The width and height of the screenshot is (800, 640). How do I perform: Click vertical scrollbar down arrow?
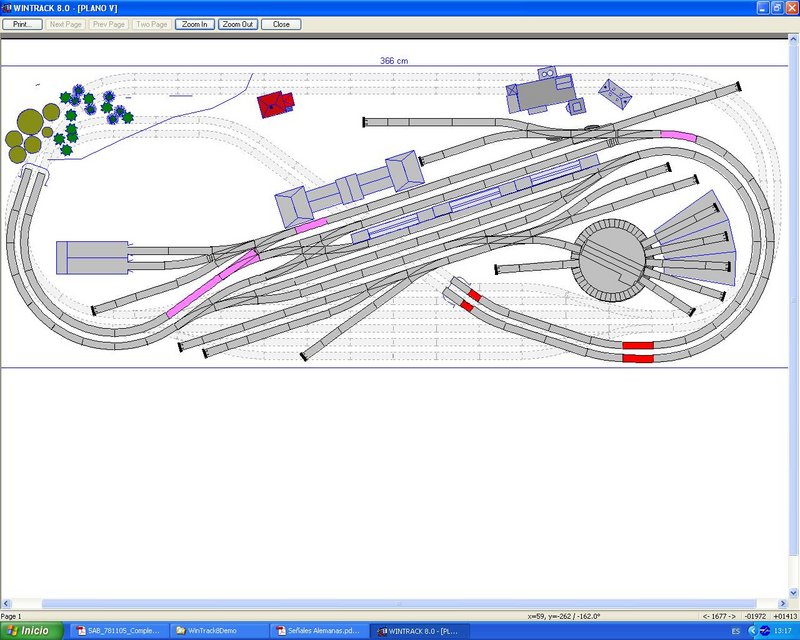(793, 593)
